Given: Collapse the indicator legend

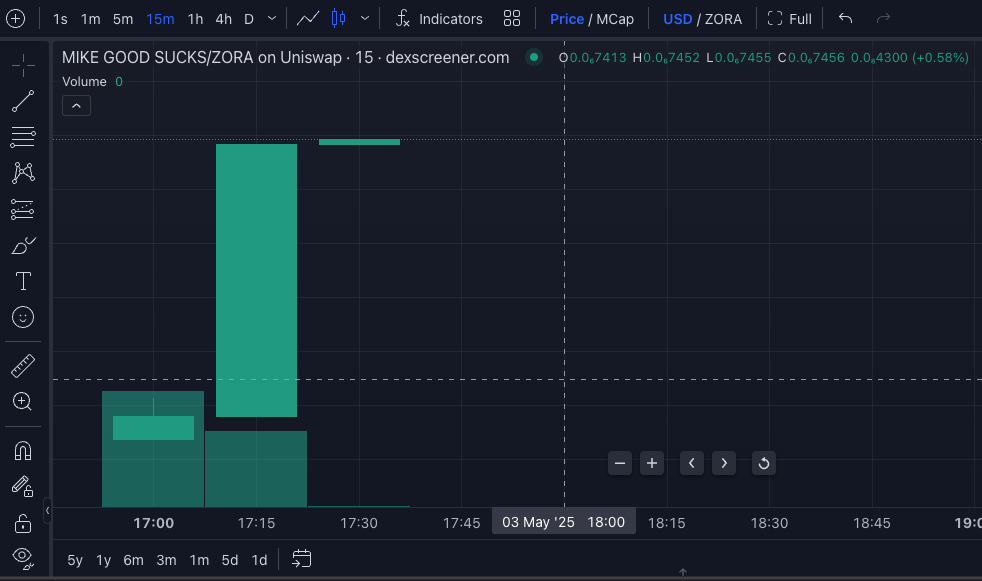Looking at the screenshot, I should 76,106.
